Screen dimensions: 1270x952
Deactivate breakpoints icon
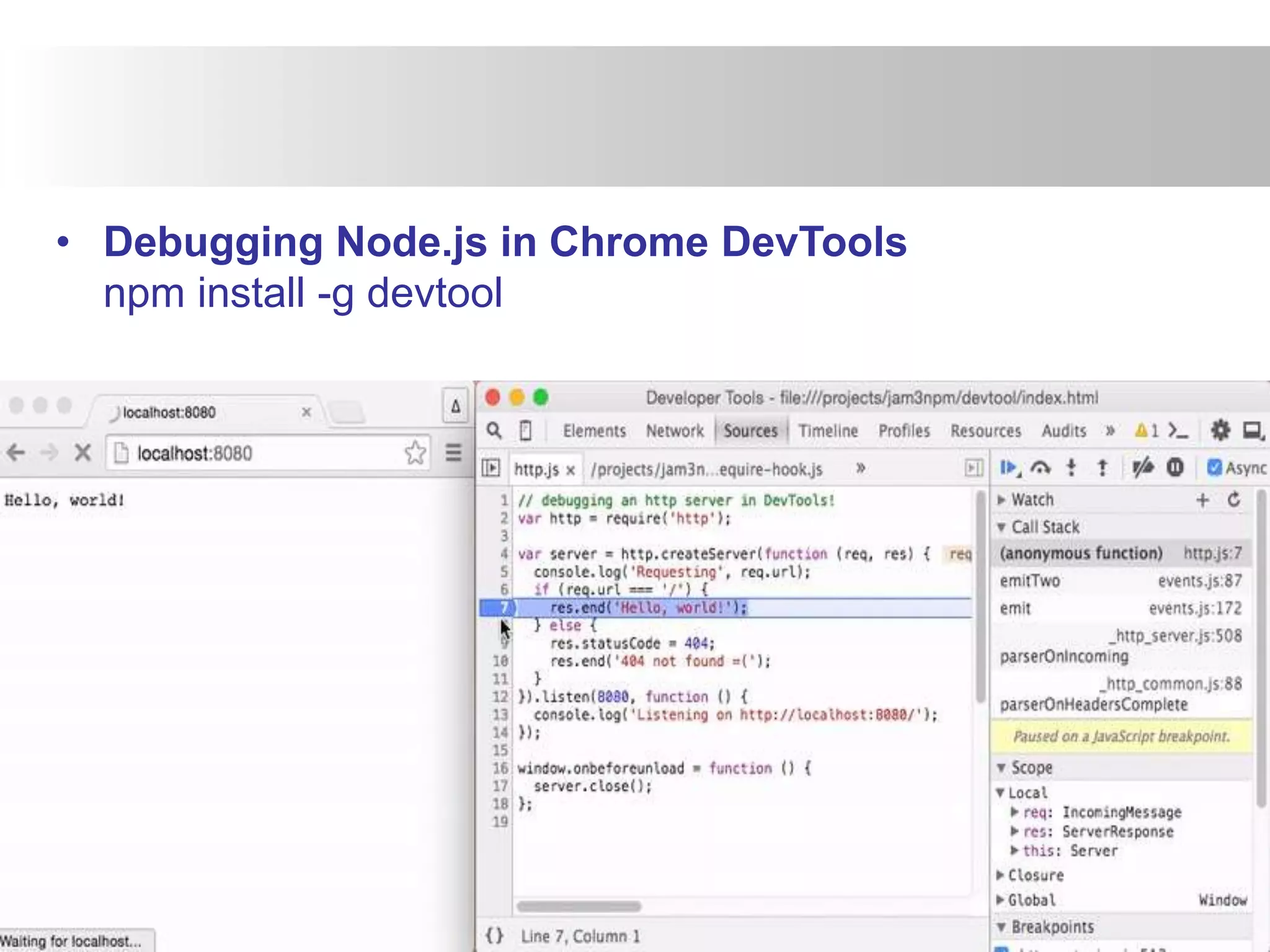pos(1142,467)
